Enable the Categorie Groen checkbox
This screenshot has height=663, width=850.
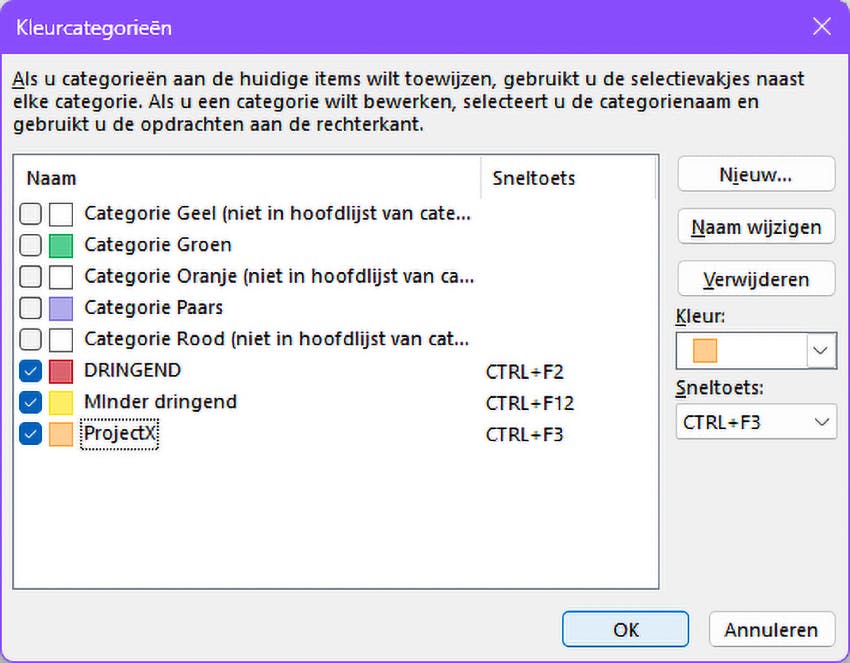click(x=31, y=245)
